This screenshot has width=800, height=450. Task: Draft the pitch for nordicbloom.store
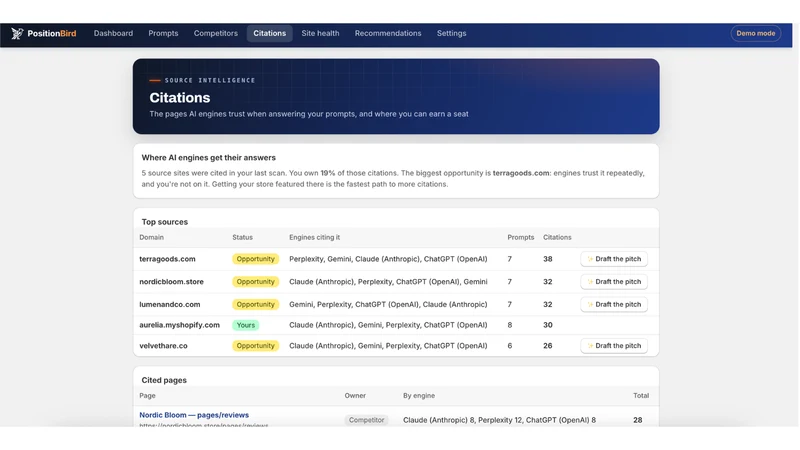614,282
